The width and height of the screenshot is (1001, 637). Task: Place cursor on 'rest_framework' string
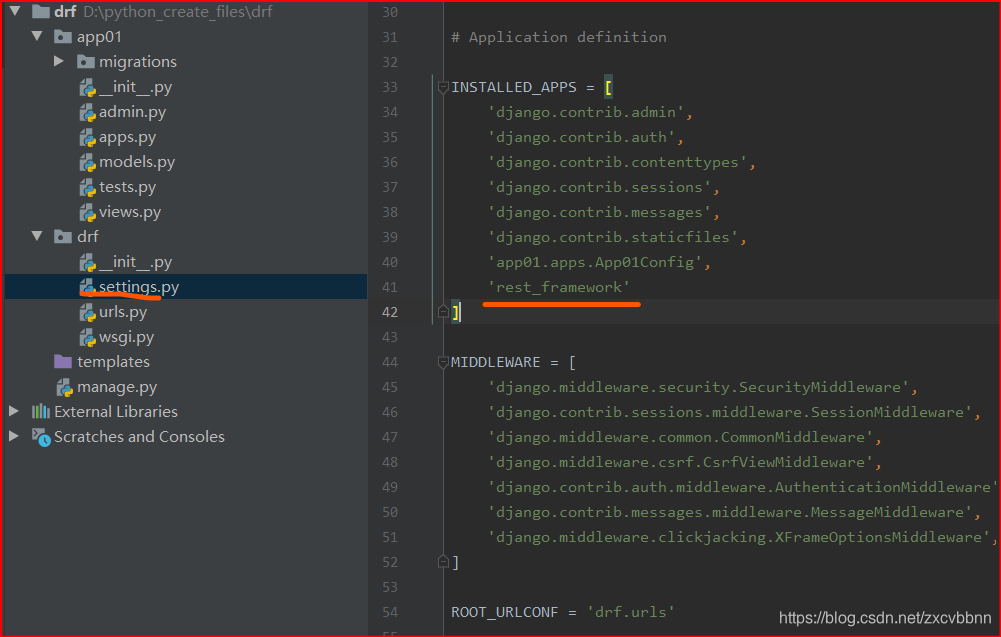pos(559,287)
